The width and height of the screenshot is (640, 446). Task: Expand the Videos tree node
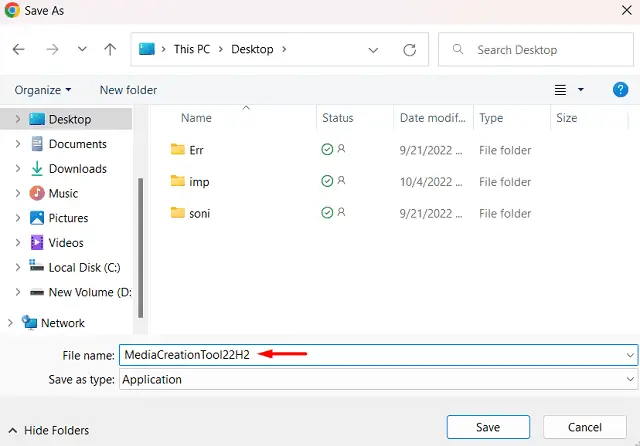pos(18,243)
